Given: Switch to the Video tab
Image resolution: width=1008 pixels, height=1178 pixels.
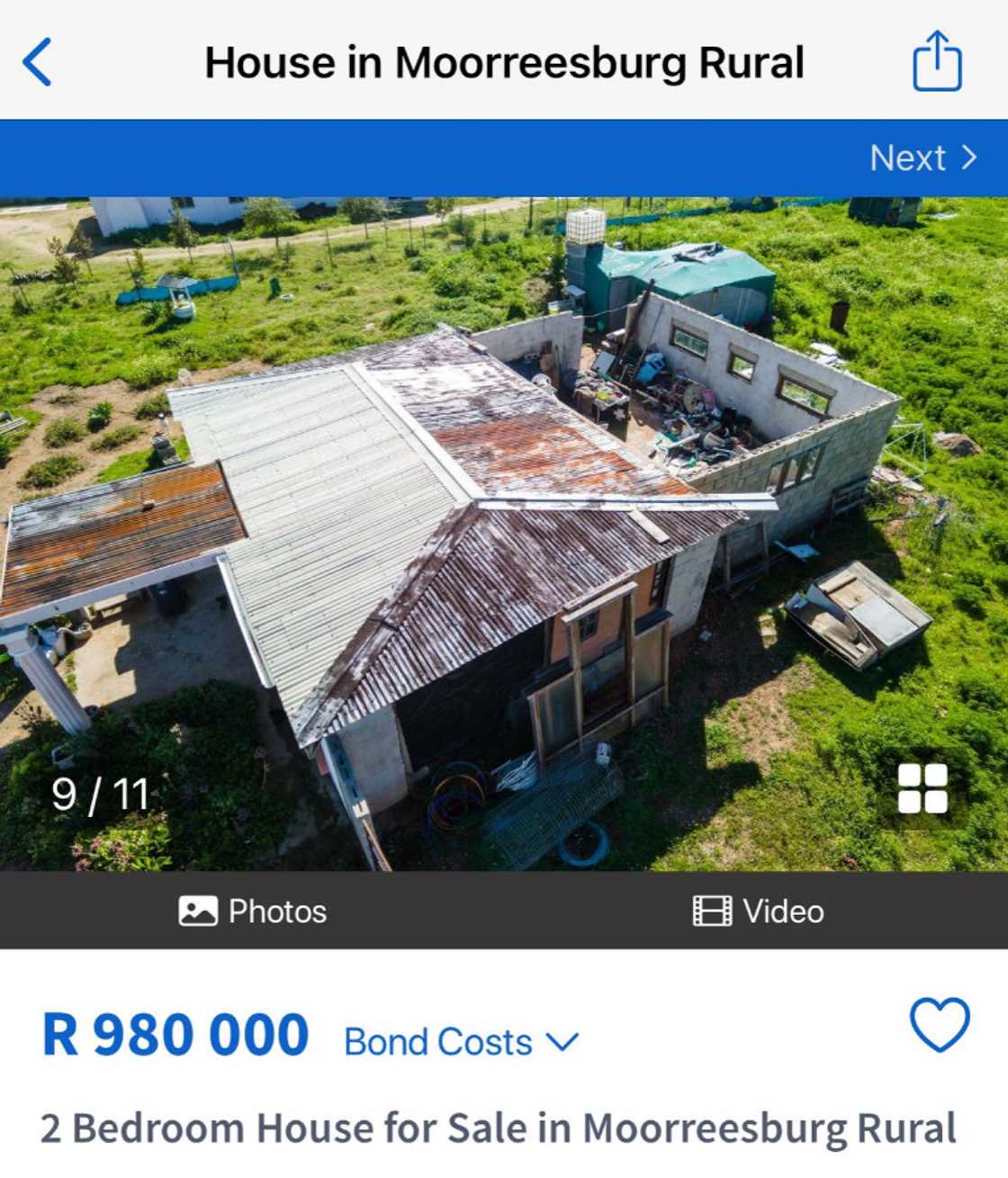Looking at the screenshot, I should [x=758, y=911].
